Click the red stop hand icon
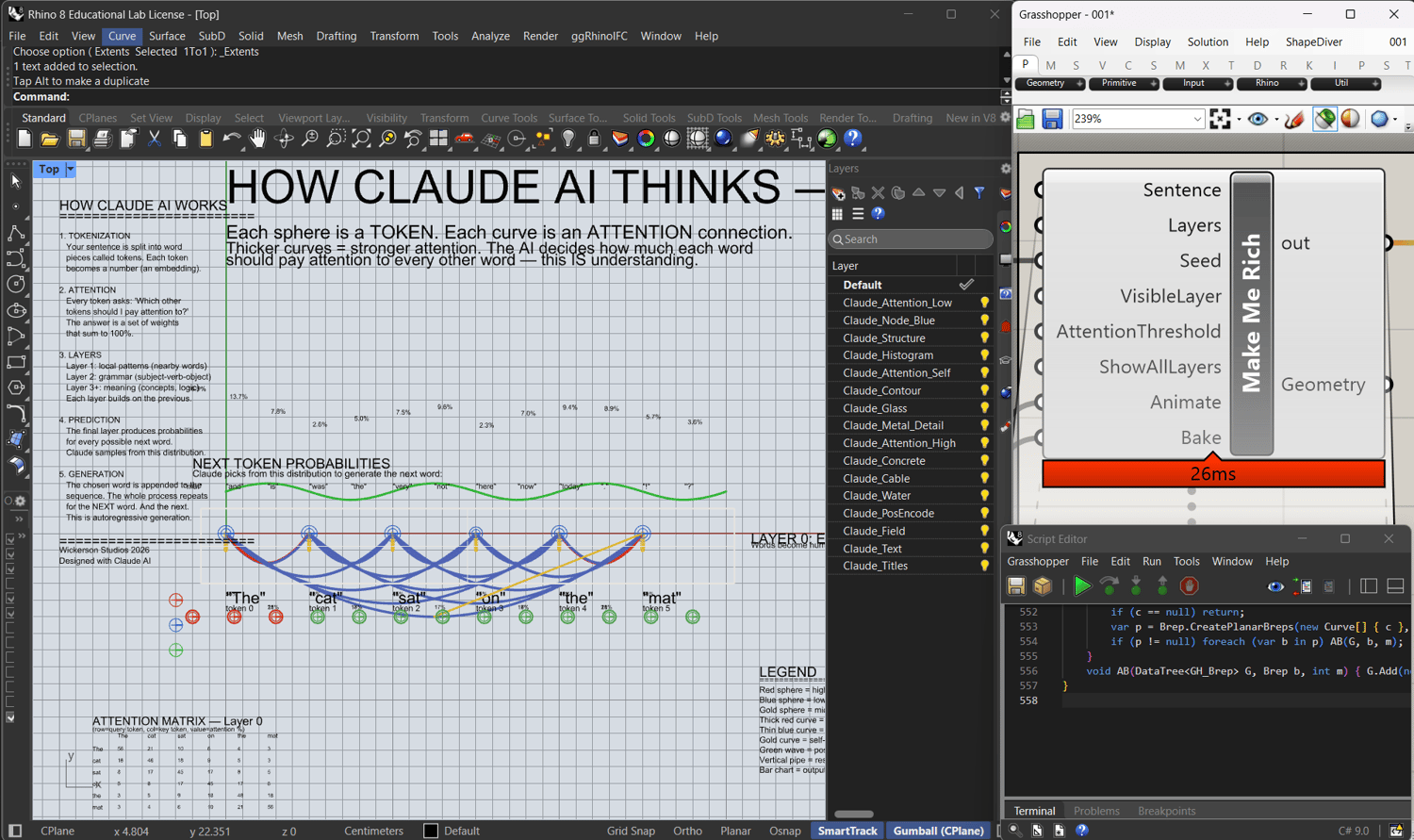The width and height of the screenshot is (1414, 840). [1189, 586]
